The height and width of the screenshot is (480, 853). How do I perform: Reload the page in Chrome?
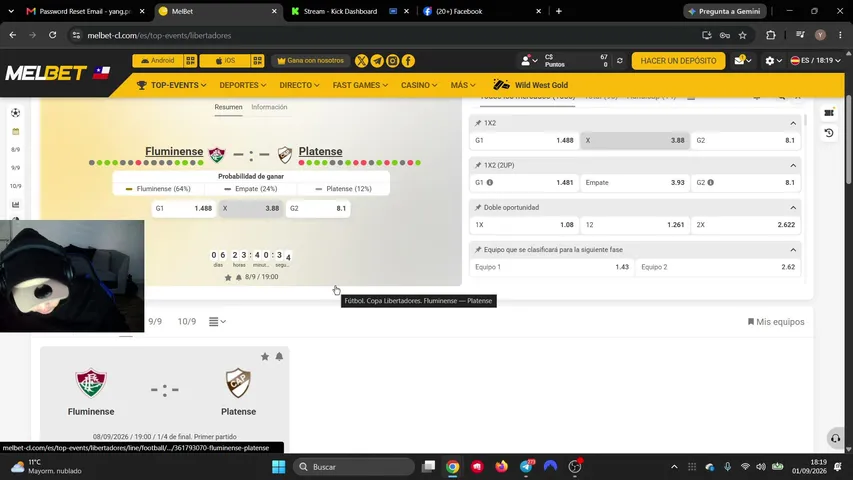pyautogui.click(x=52, y=35)
